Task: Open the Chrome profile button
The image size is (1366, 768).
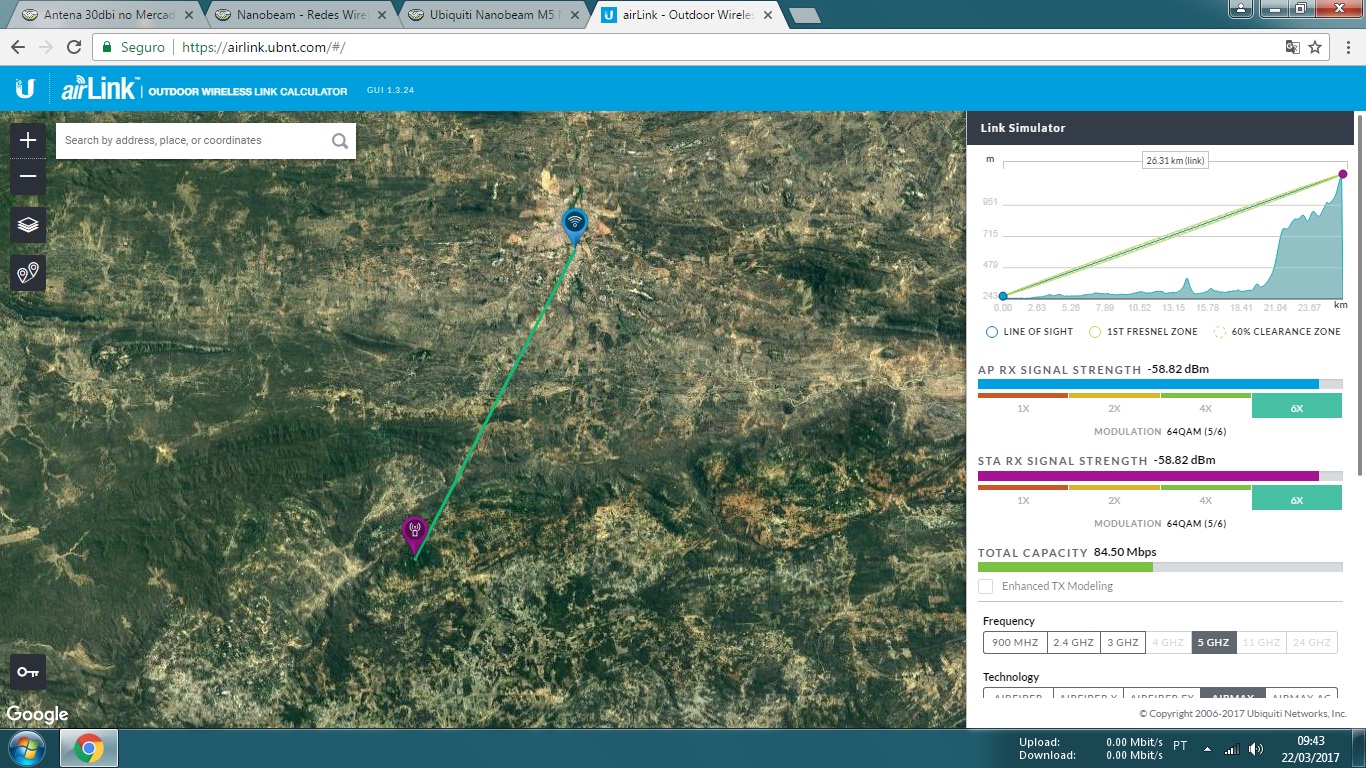Action: pyautogui.click(x=1241, y=8)
